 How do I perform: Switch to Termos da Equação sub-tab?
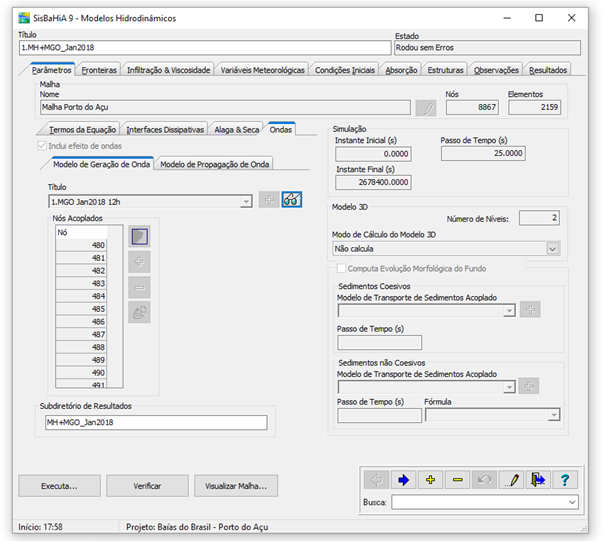click(82, 130)
